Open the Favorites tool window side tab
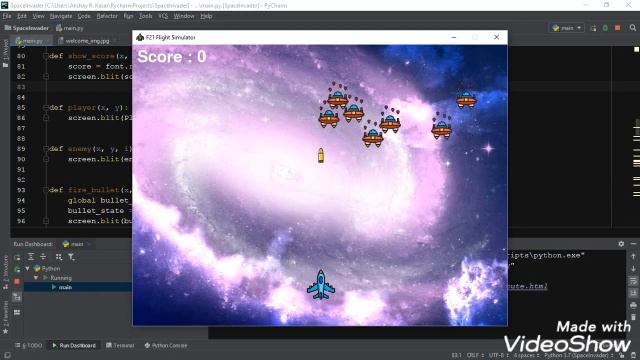This screenshot has width=640, height=360. tap(5, 318)
